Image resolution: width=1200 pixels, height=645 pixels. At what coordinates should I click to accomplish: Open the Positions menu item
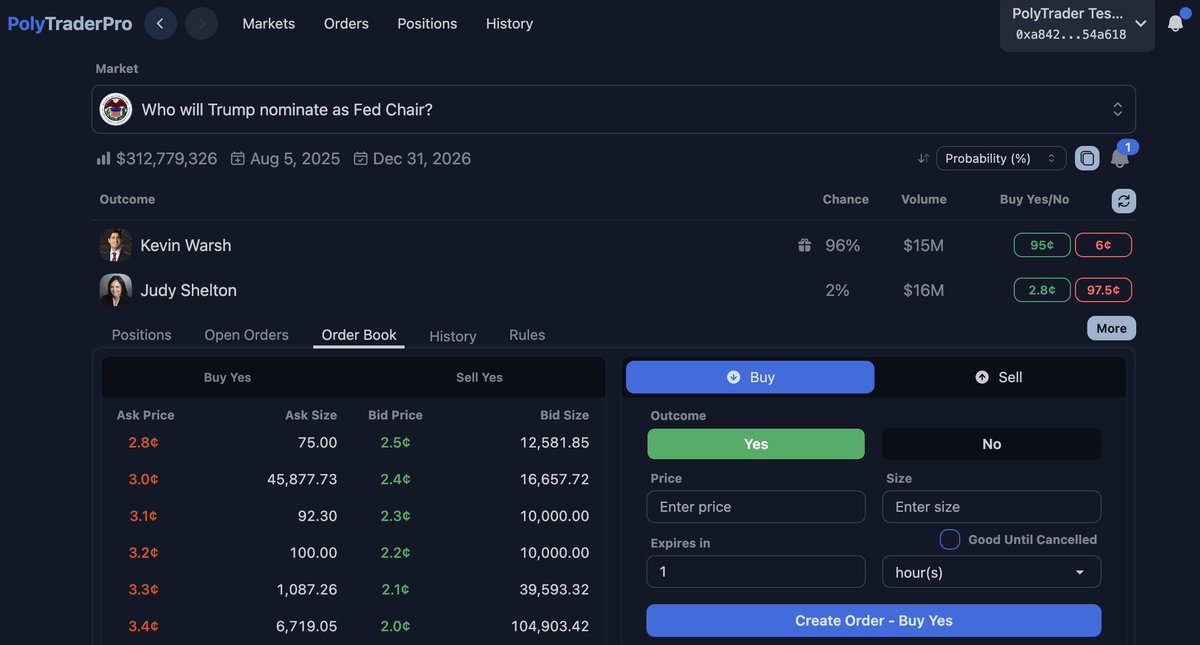click(x=427, y=23)
